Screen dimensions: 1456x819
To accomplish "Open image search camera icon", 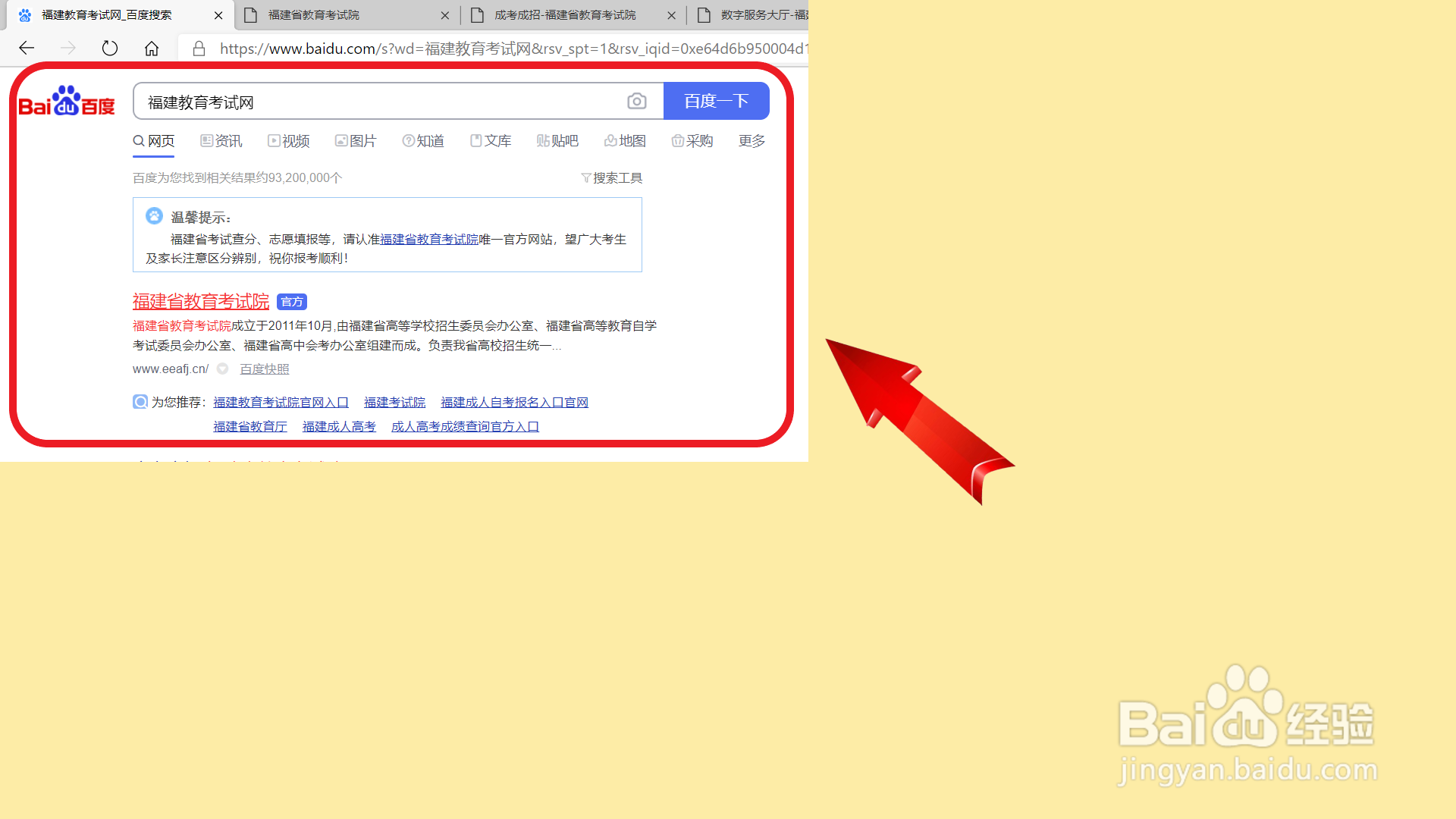I will pyautogui.click(x=637, y=101).
